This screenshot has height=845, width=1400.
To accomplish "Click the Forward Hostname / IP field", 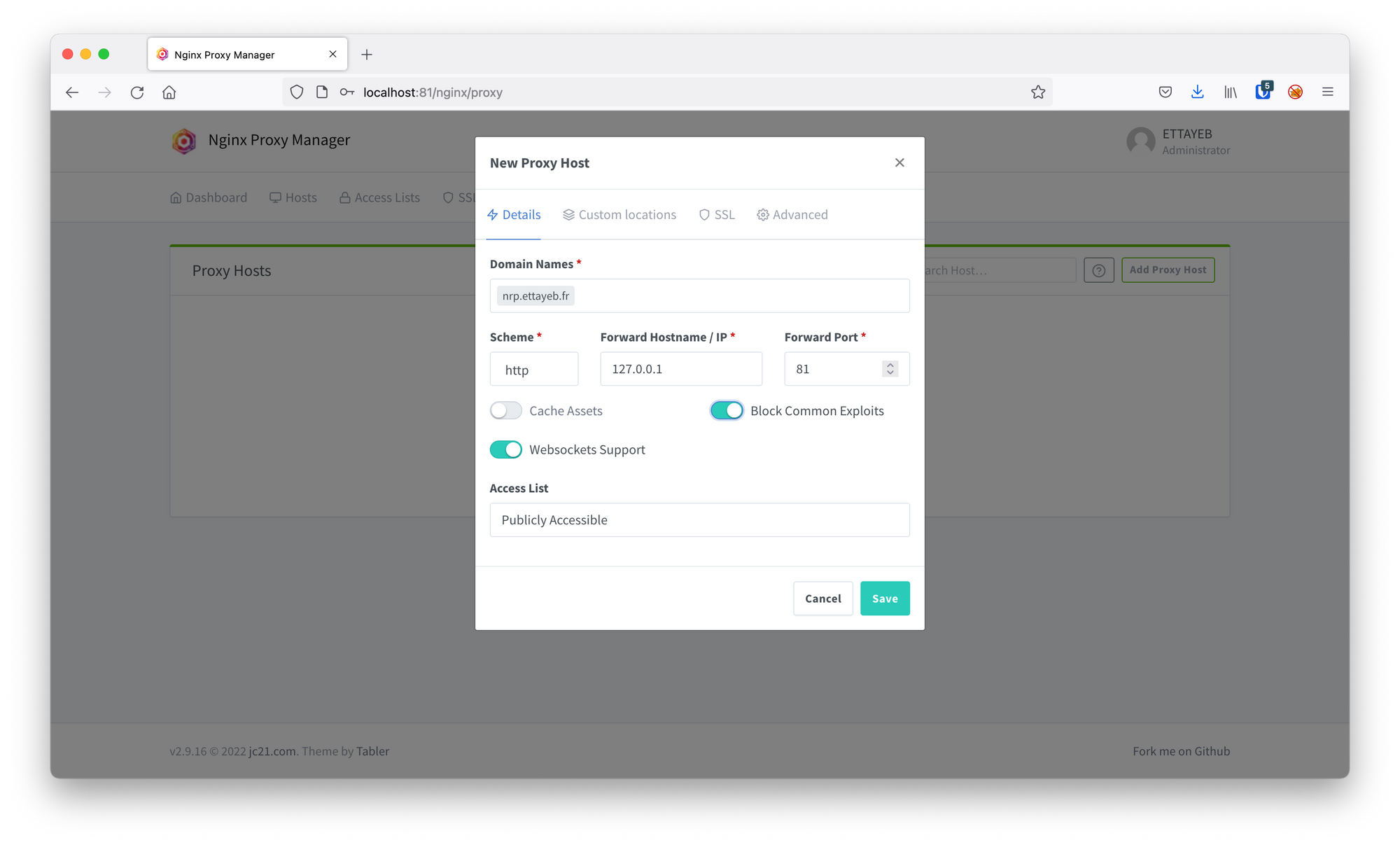I will click(681, 369).
